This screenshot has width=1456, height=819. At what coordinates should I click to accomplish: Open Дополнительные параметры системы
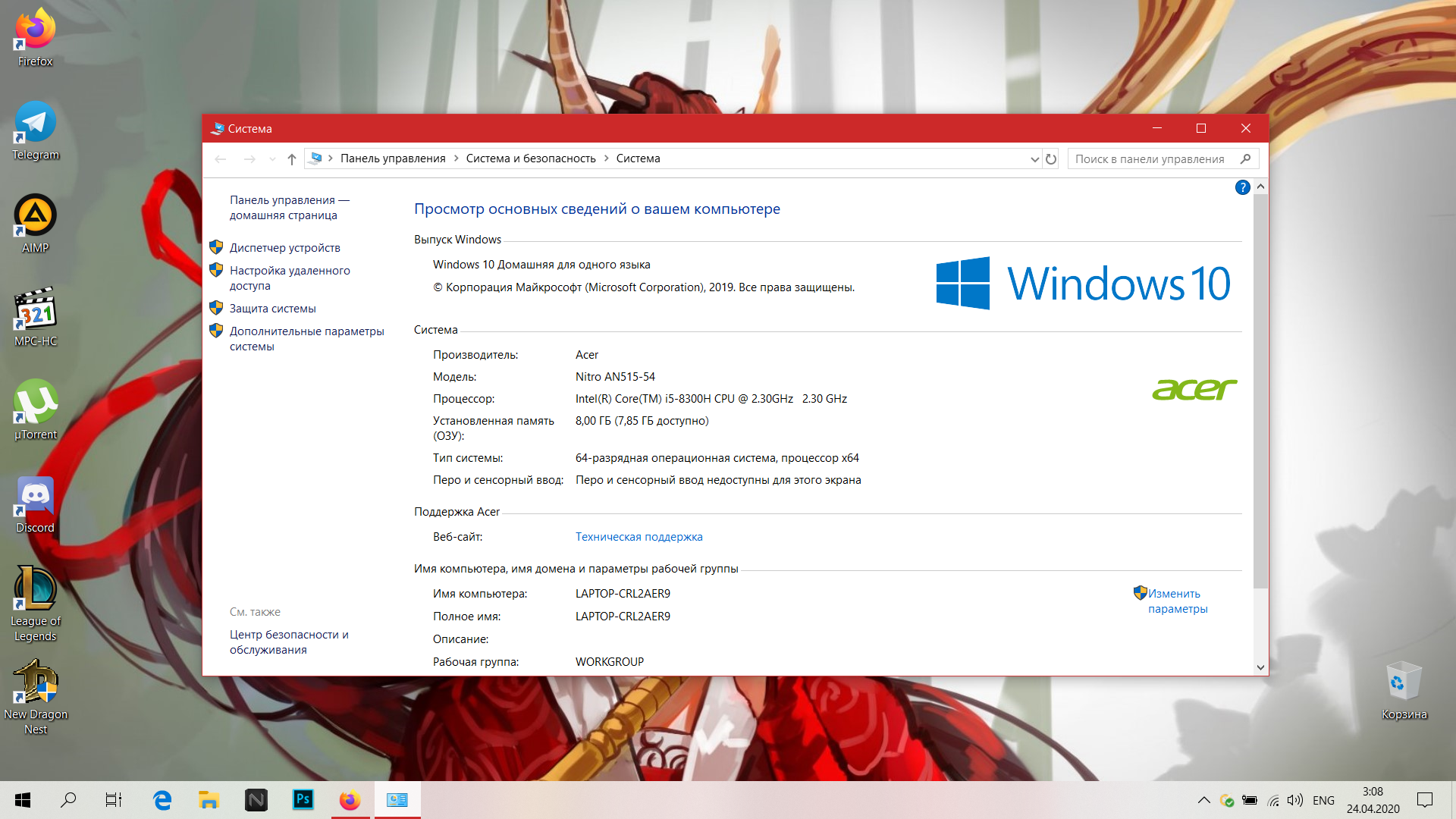pyautogui.click(x=307, y=339)
